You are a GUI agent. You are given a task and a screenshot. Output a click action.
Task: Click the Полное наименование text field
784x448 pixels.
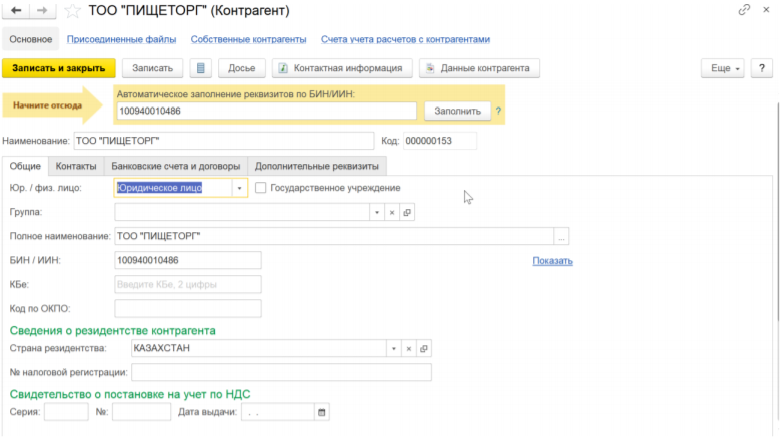click(x=334, y=236)
